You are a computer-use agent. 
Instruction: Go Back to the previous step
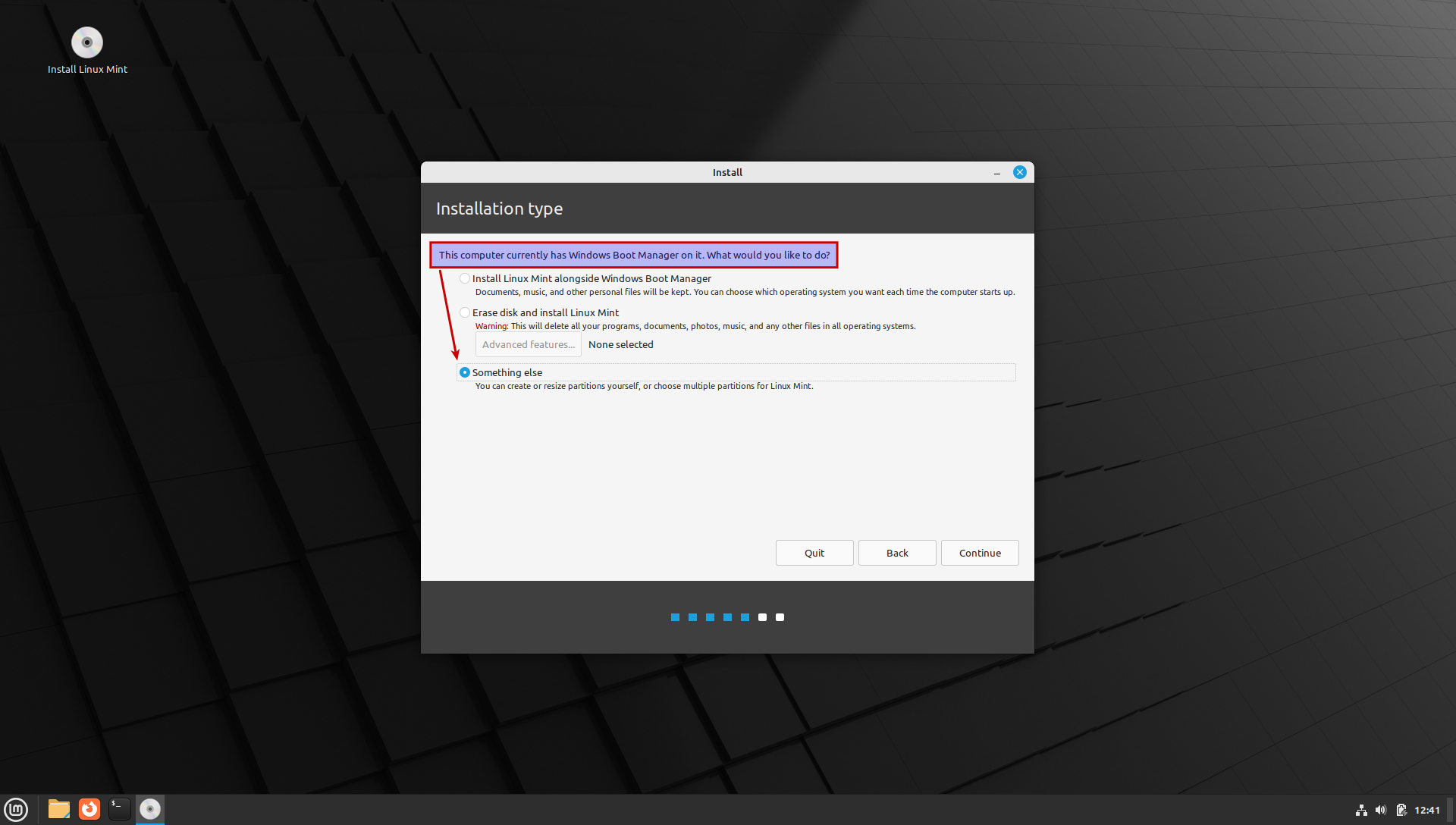pyautogui.click(x=897, y=553)
